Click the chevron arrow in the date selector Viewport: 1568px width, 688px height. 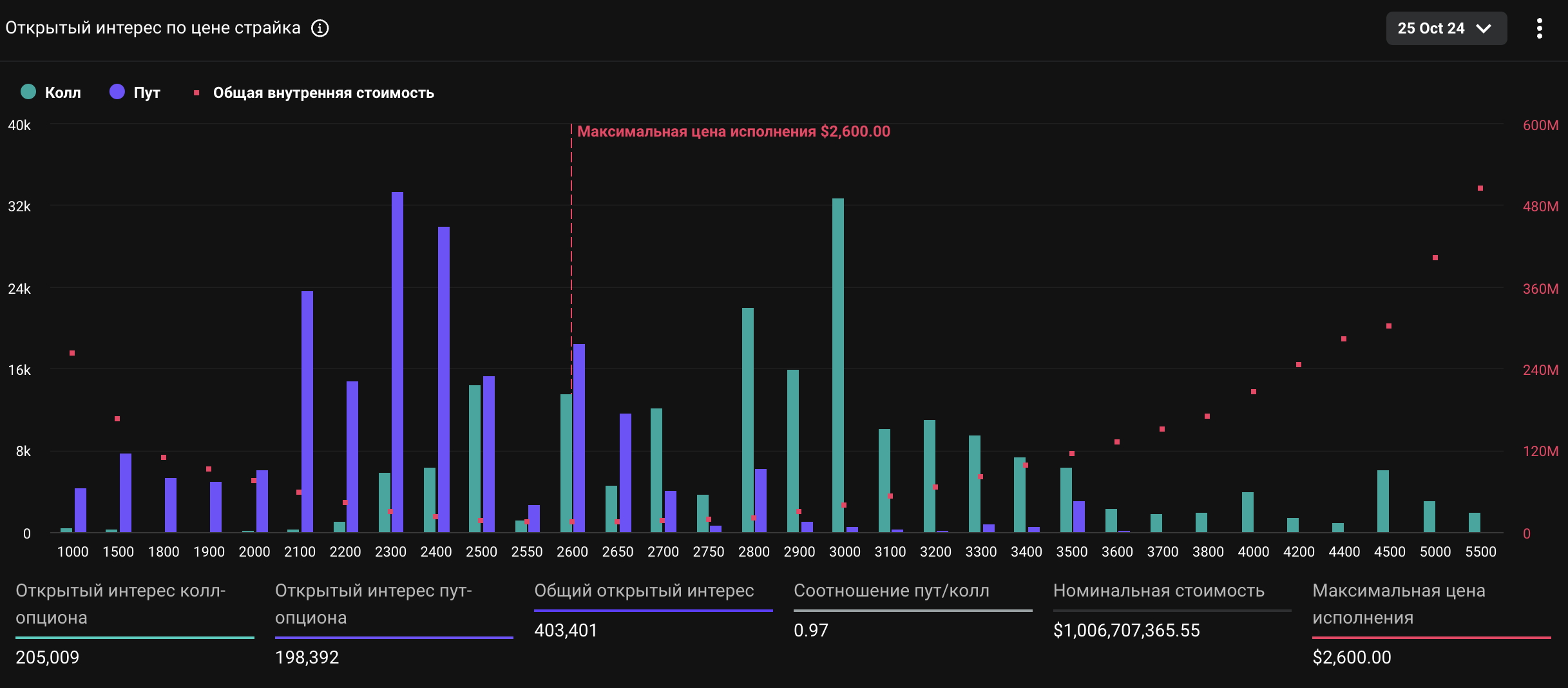click(1484, 29)
